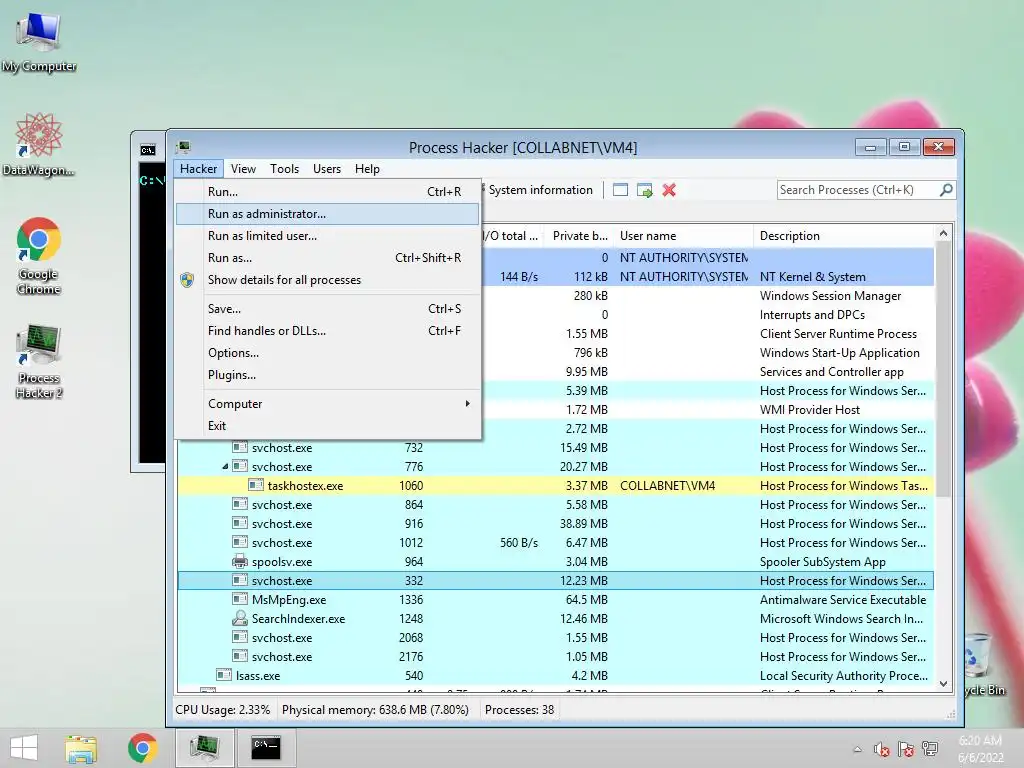The height and width of the screenshot is (768, 1024).
Task: Click muted volume tray icon
Action: pos(882,750)
